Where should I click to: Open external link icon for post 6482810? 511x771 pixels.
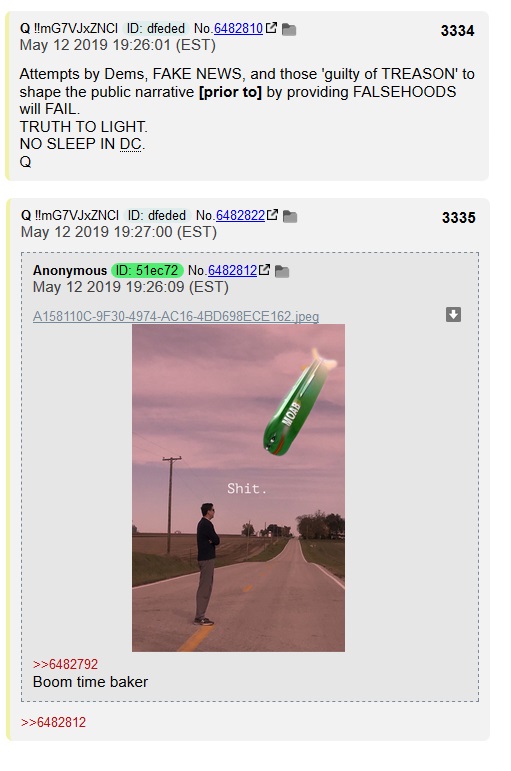[271, 28]
